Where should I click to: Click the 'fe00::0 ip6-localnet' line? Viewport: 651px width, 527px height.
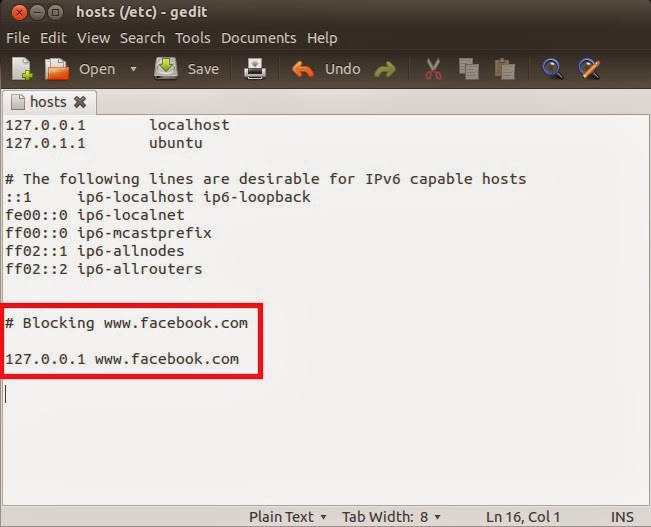tap(95, 215)
